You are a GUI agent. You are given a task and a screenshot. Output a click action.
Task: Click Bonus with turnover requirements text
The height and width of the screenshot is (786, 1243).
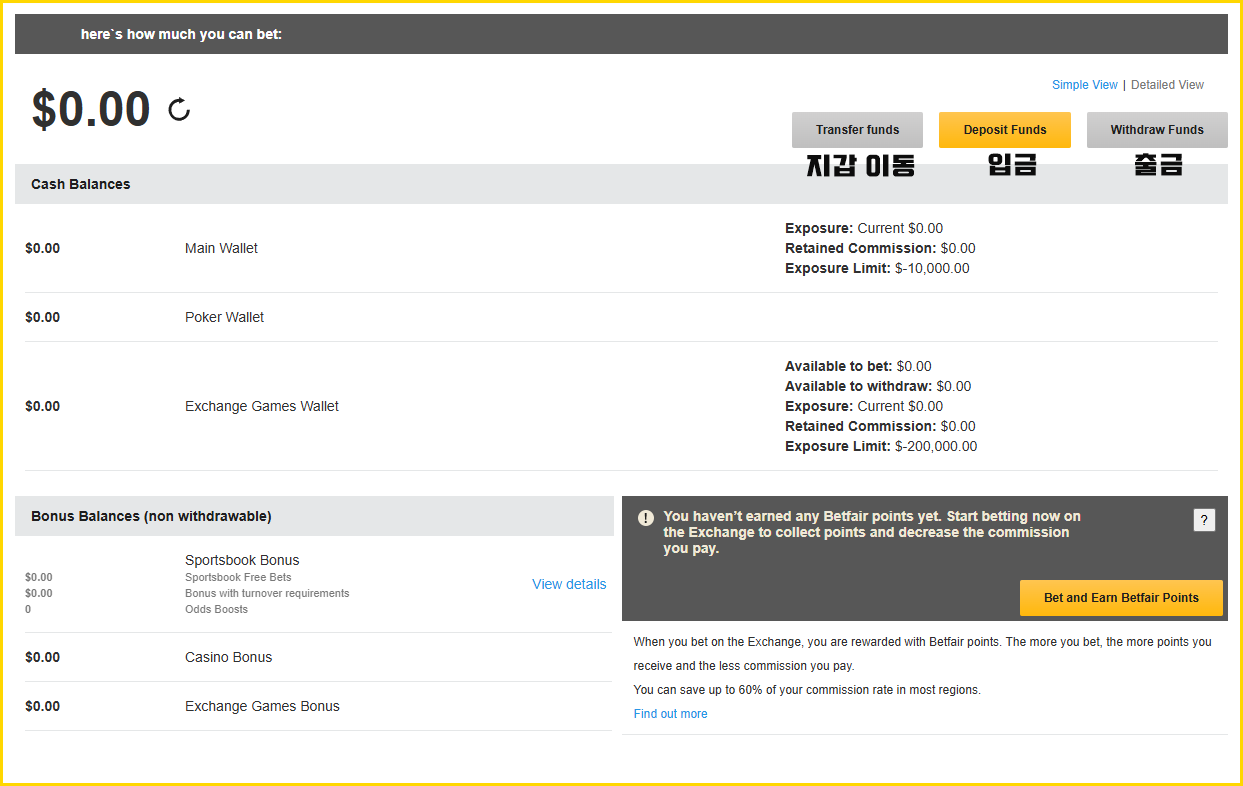tap(267, 593)
